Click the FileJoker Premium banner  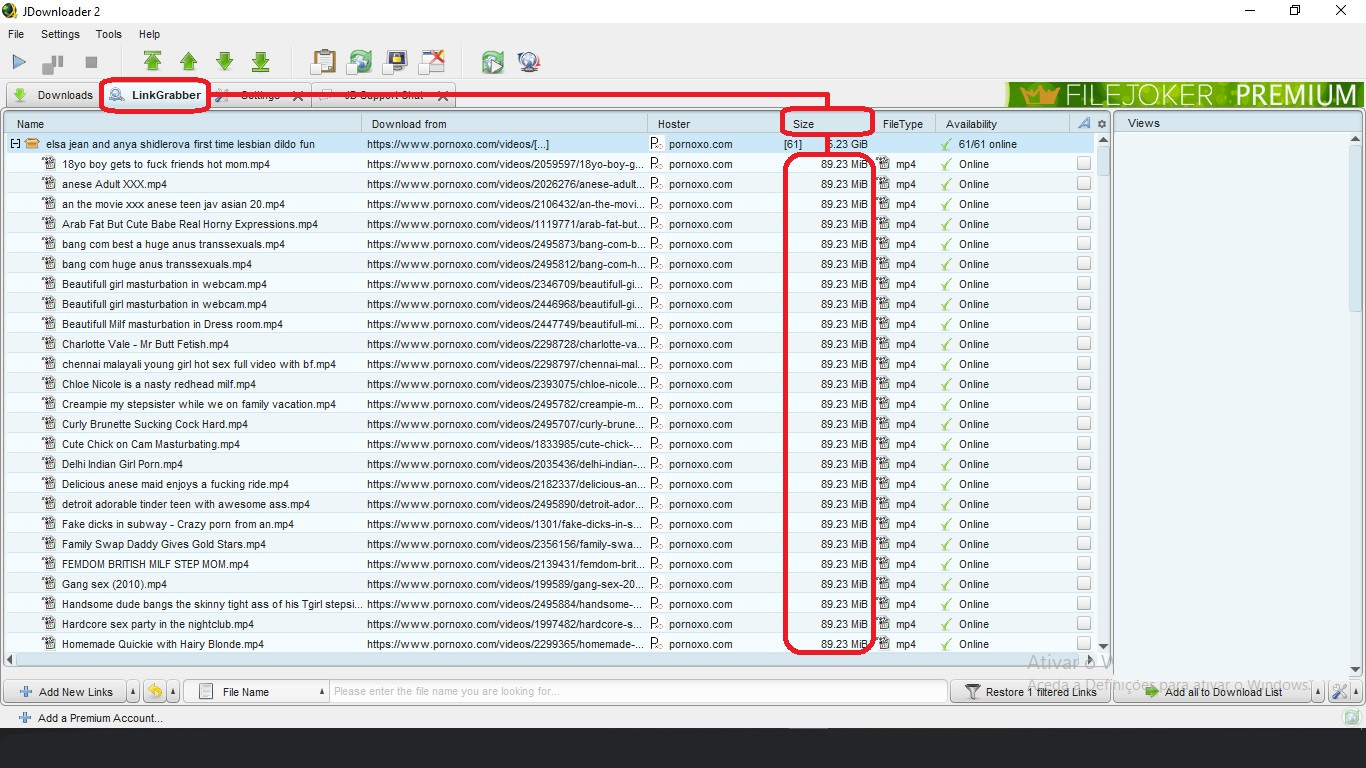[x=1184, y=95]
